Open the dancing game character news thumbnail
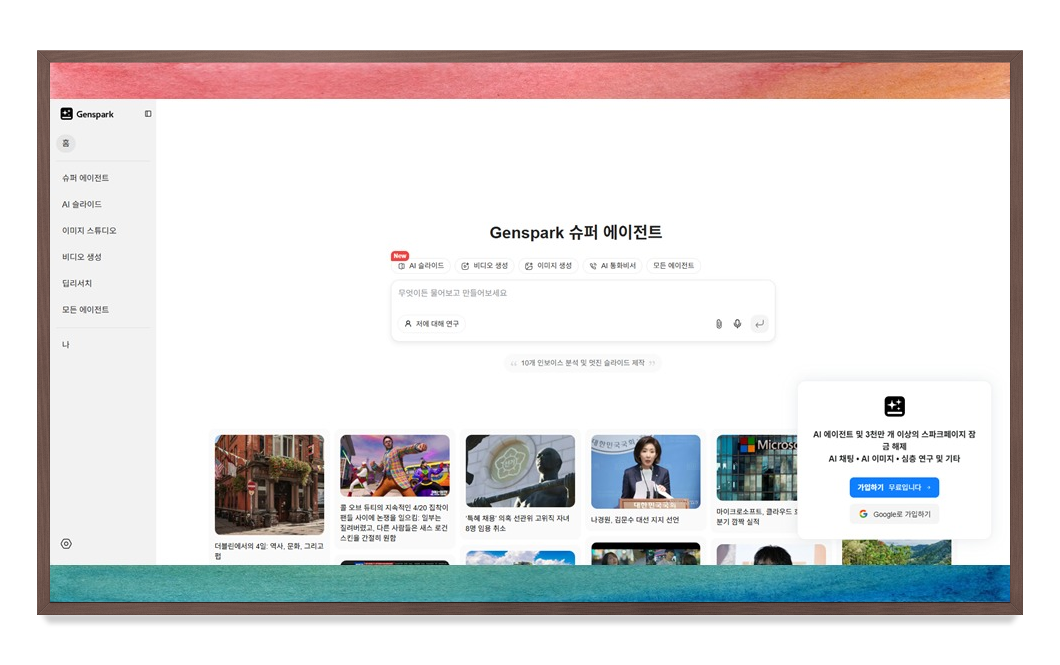 (x=395, y=466)
